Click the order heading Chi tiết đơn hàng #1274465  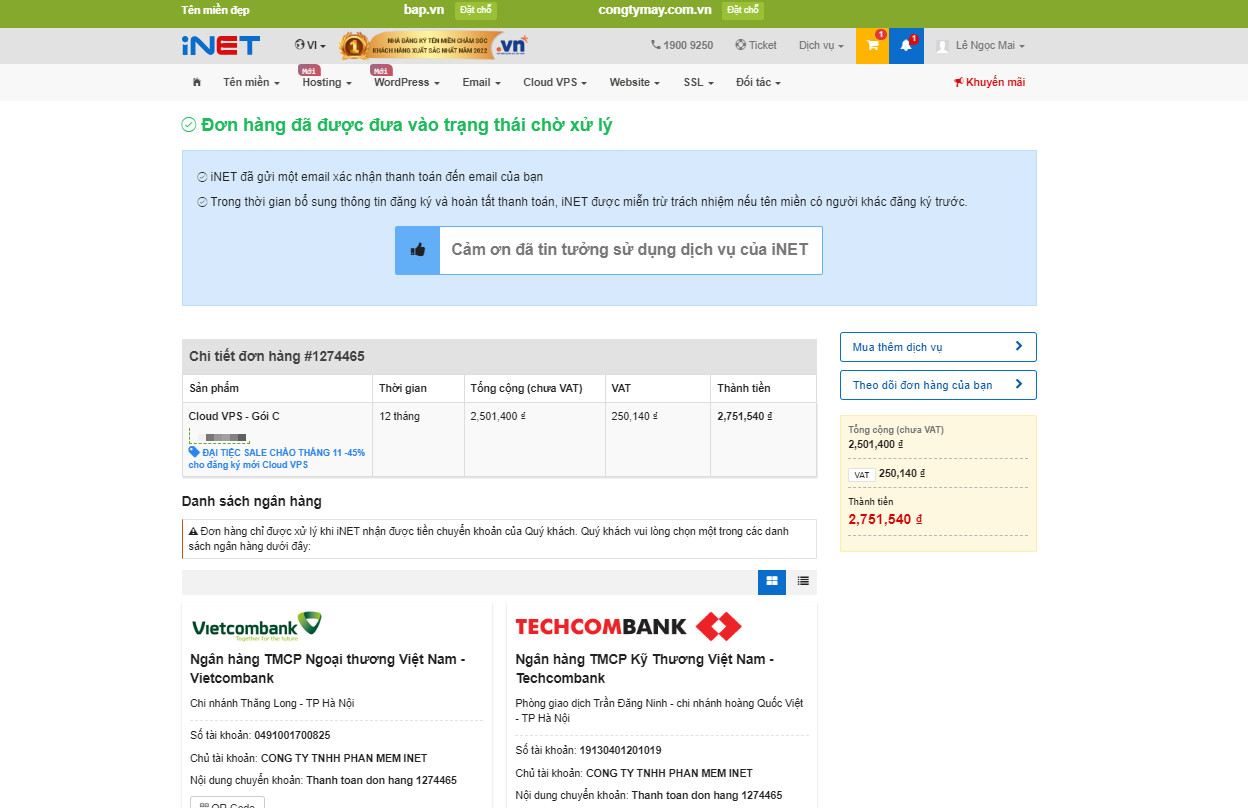277,356
